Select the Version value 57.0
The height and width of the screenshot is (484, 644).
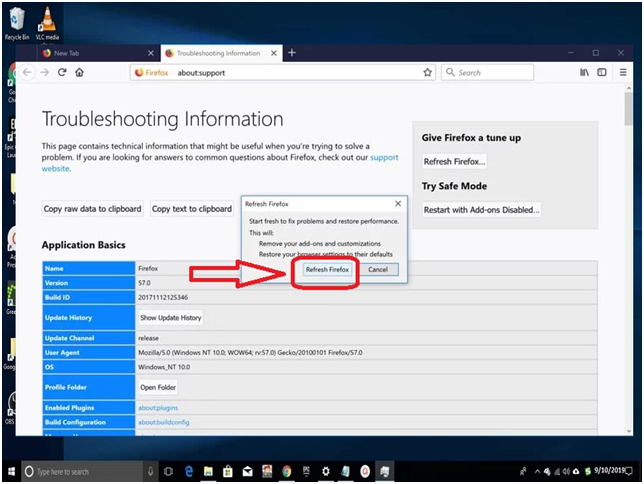tap(144, 283)
